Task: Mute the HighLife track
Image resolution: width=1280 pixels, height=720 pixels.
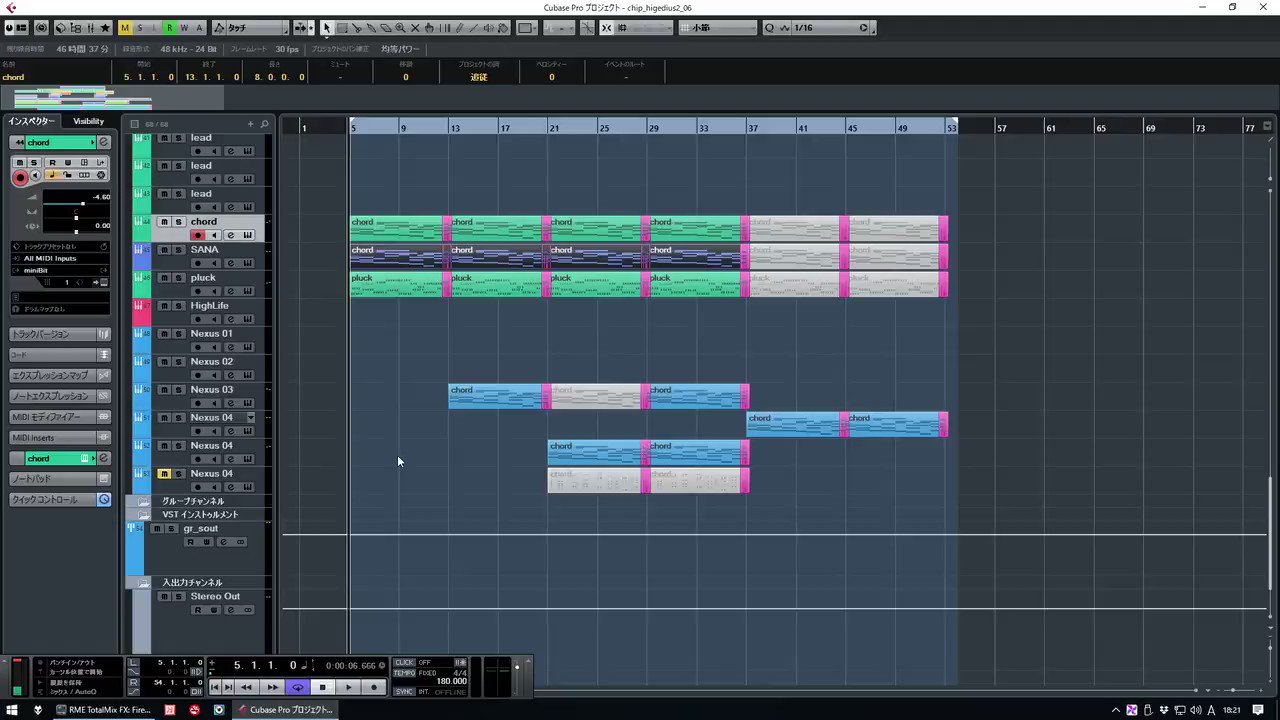Action: tap(164, 306)
